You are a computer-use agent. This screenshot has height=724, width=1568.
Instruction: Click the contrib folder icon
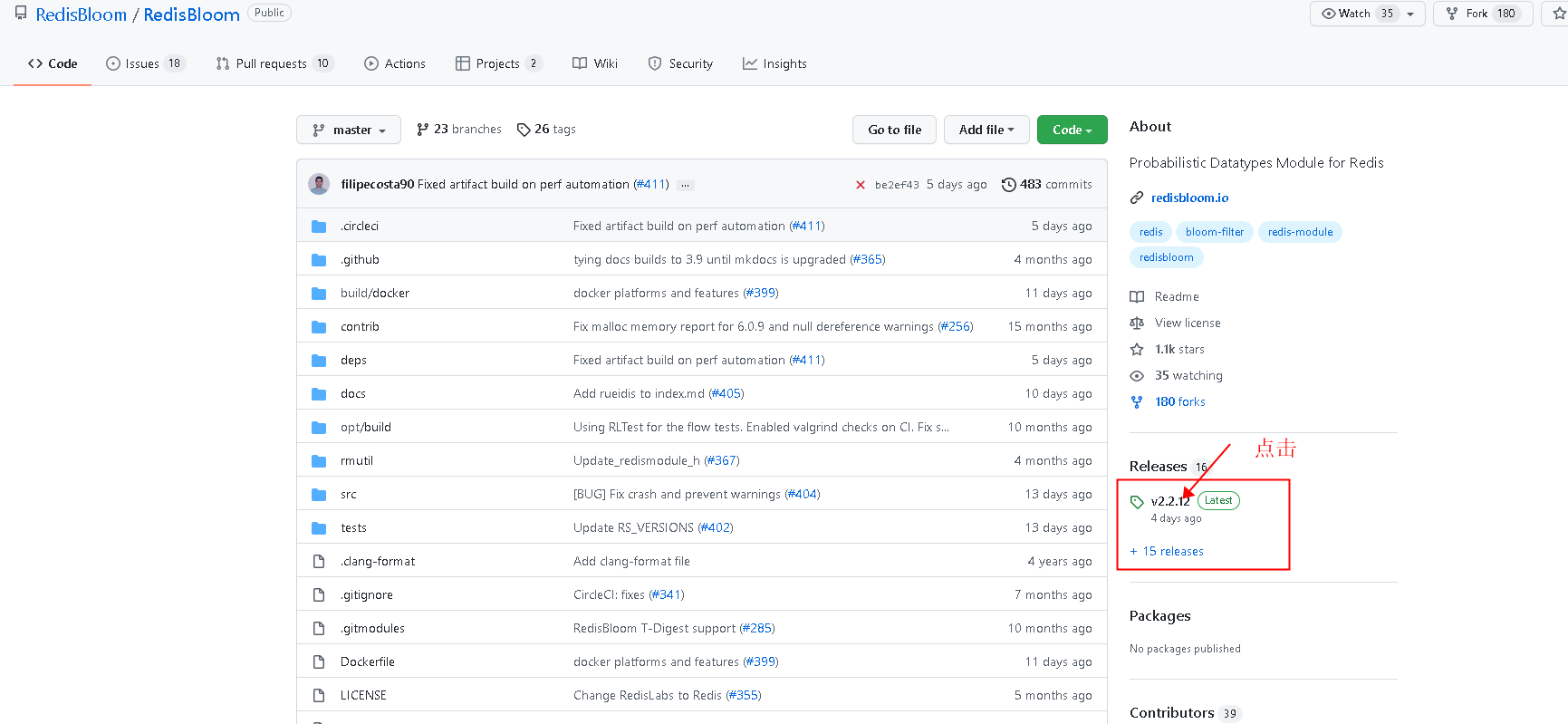coord(319,327)
